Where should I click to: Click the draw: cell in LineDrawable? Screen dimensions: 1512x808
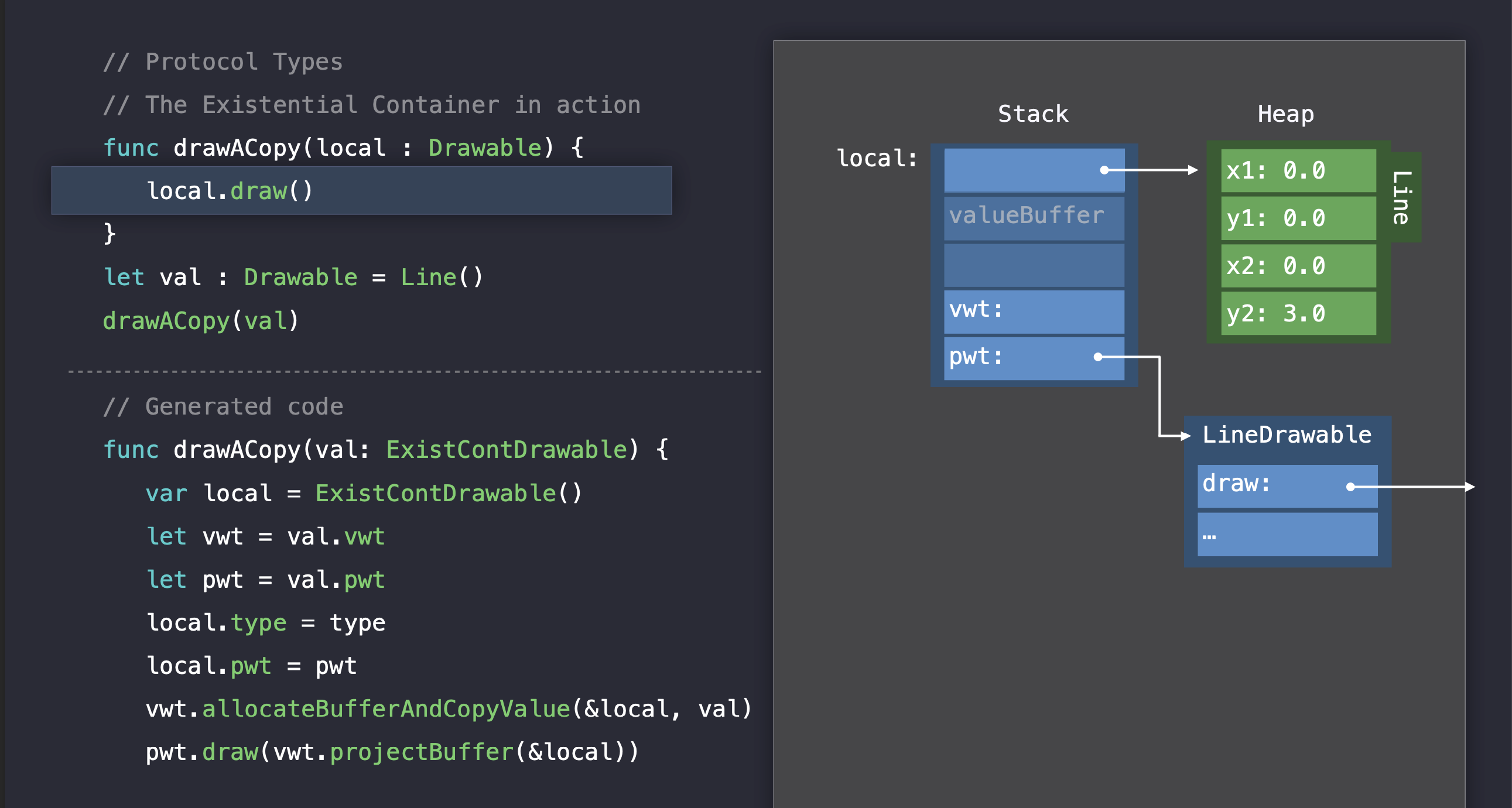[x=1287, y=485]
